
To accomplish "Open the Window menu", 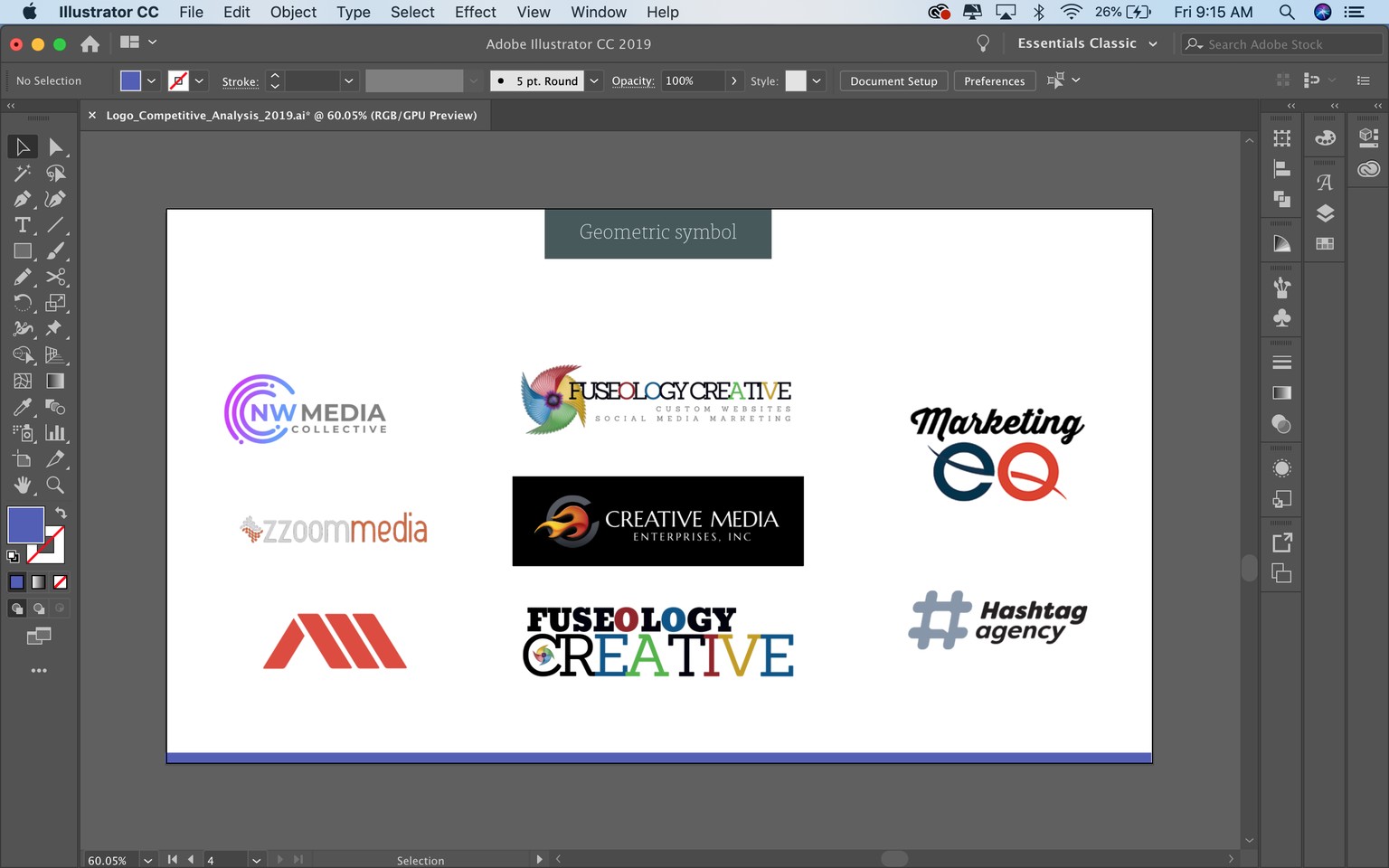I will coord(599,12).
